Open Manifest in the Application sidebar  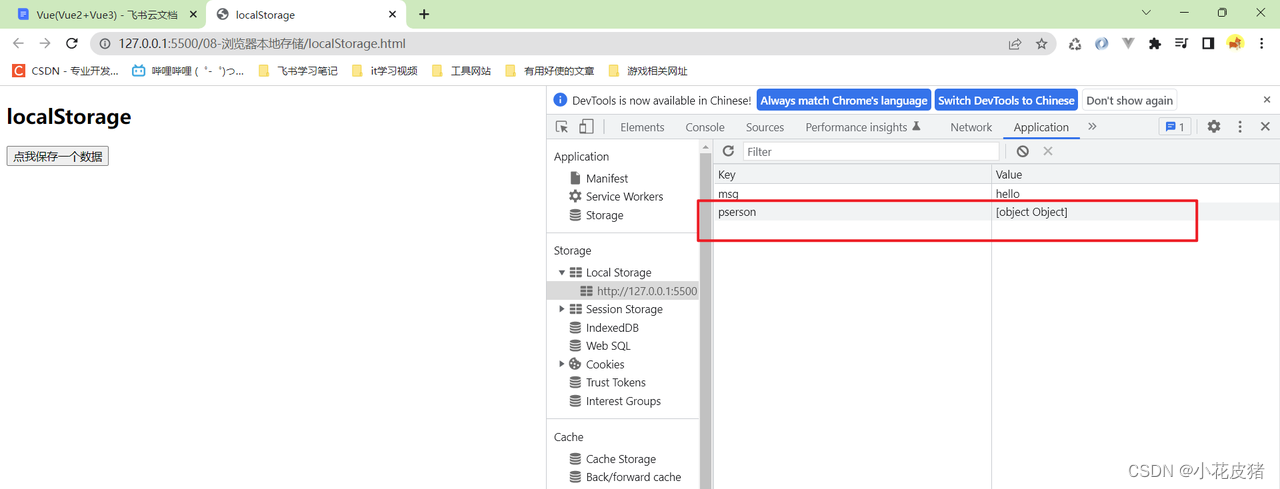tap(607, 178)
